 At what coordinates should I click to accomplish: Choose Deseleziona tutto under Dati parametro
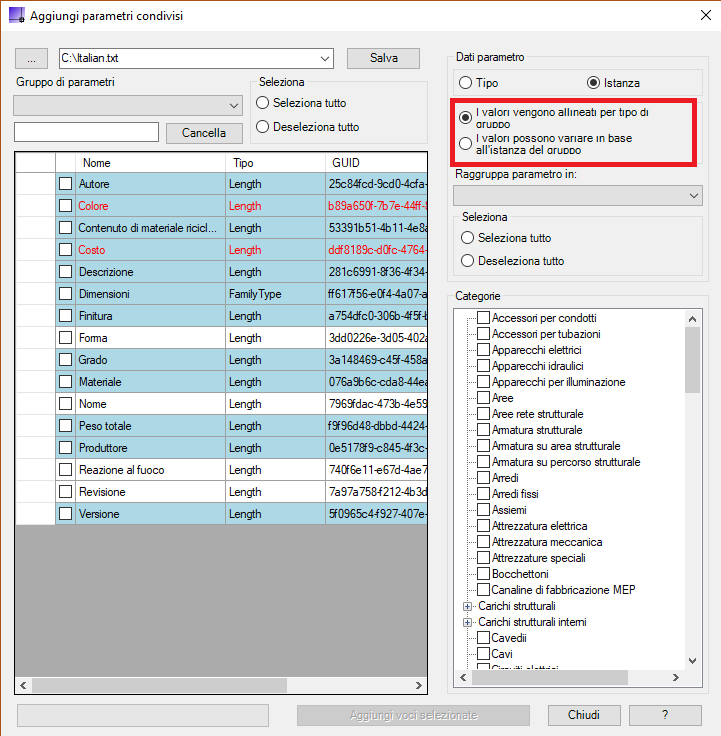coord(467,261)
